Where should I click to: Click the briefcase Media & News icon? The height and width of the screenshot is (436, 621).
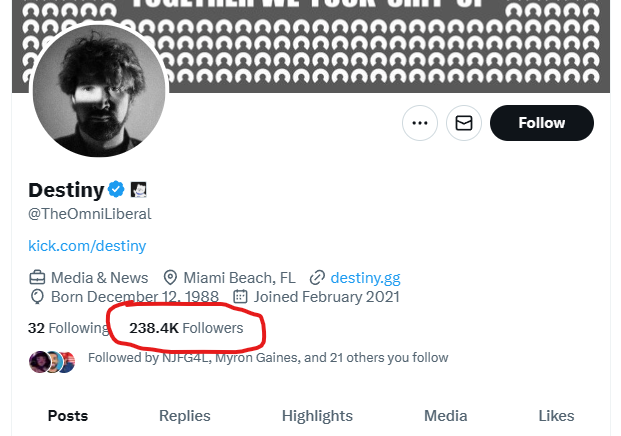[x=37, y=278]
